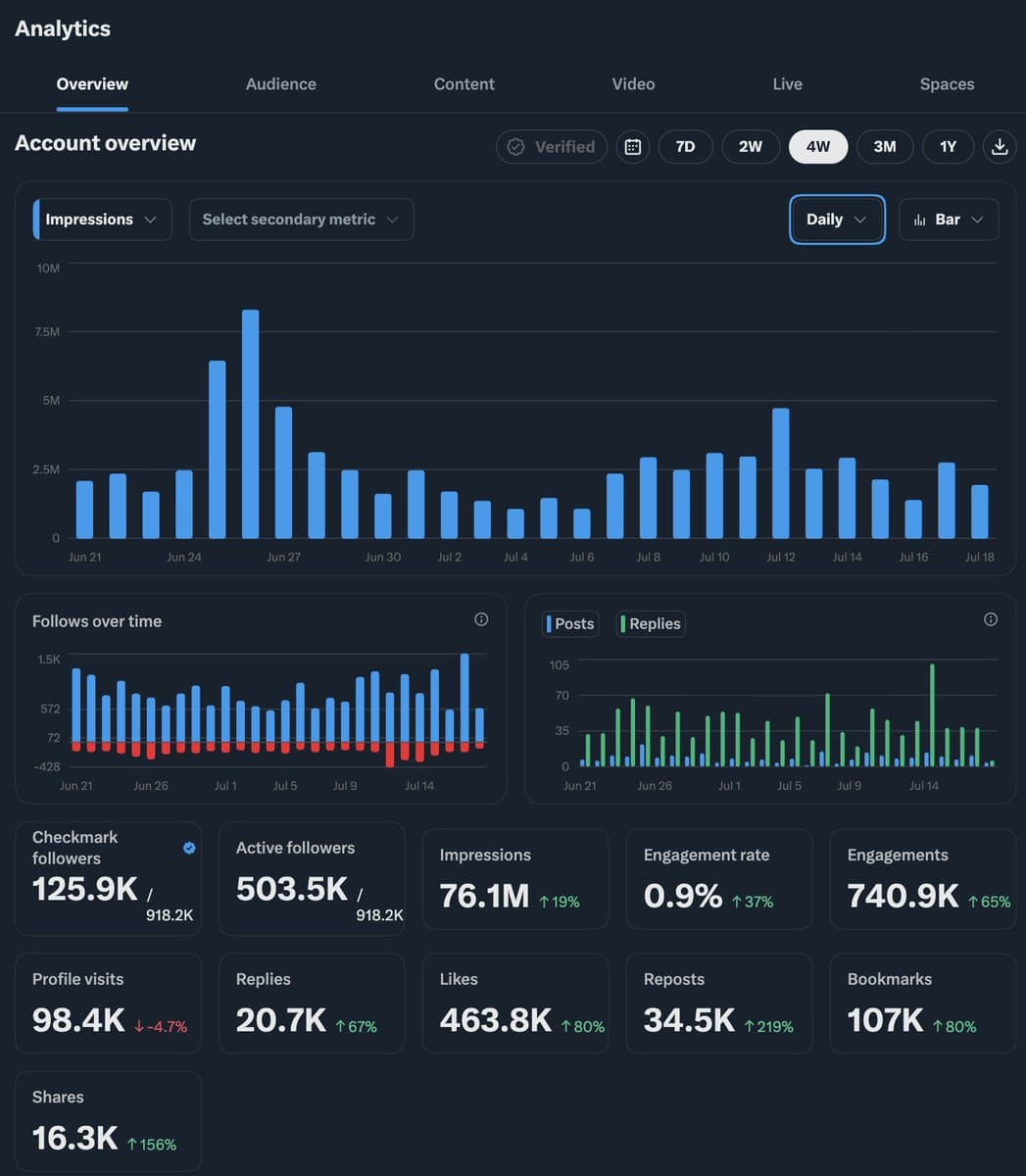The image size is (1026, 1176).
Task: Switch to the Live tab
Action: click(787, 84)
